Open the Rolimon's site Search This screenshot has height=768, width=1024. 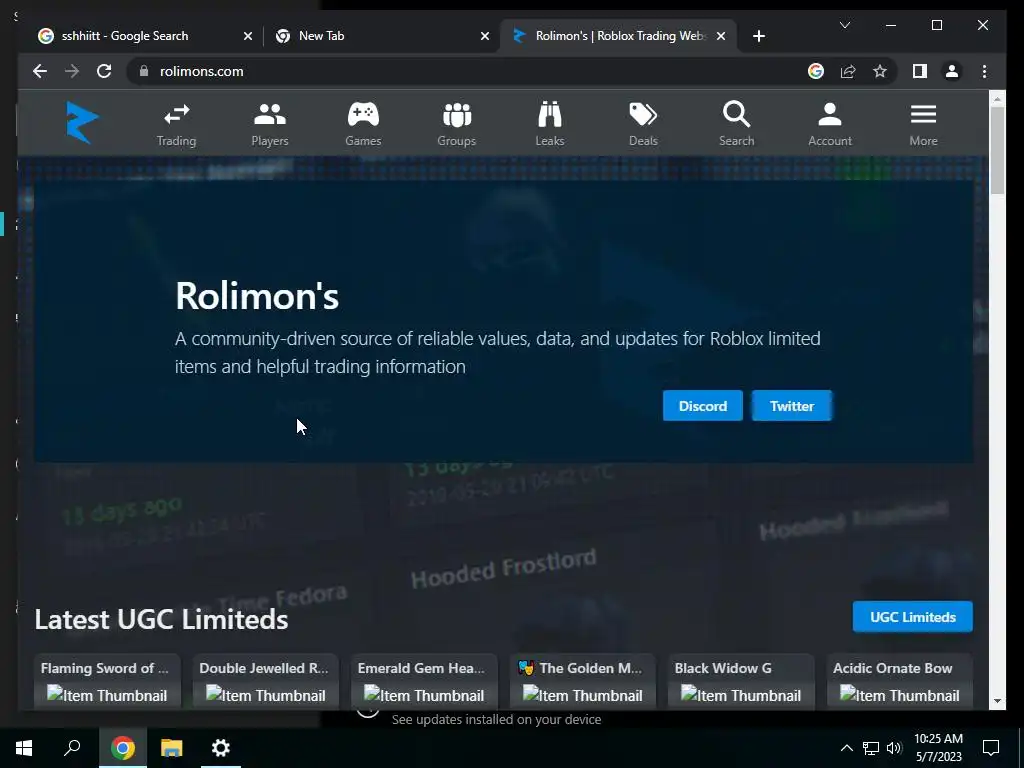pyautogui.click(x=737, y=124)
